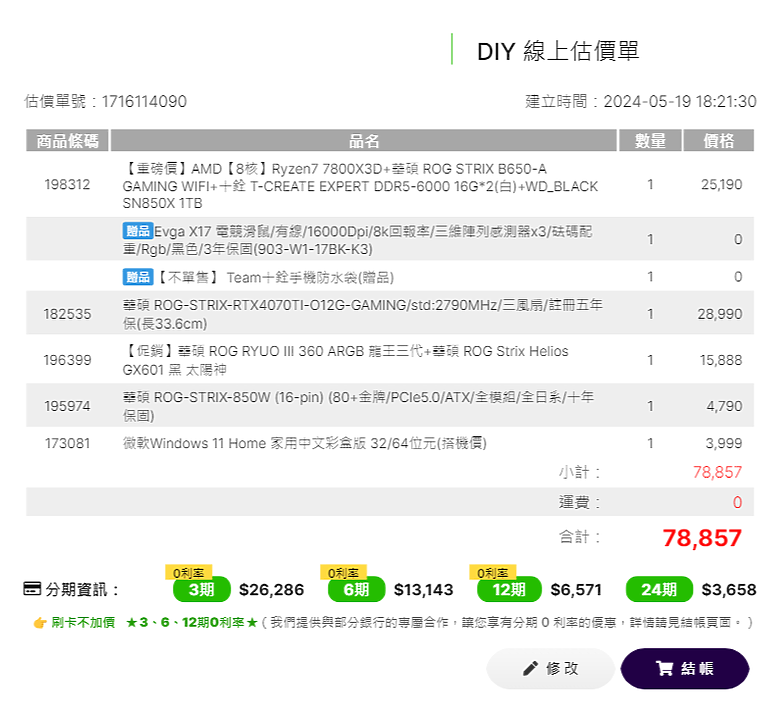Click the Evga X17 gaming mouse item name
The image size is (780, 713).
coord(357,240)
